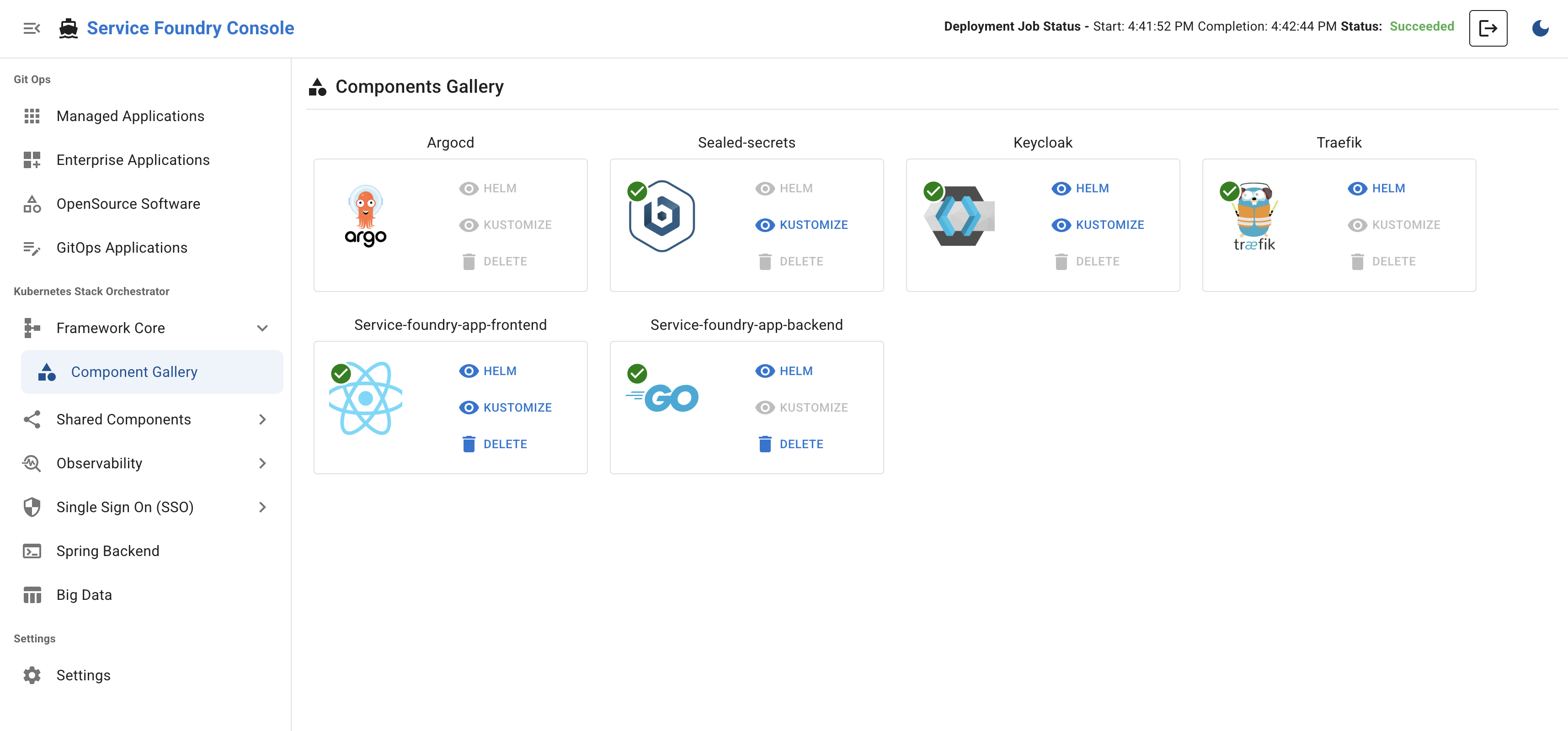The height and width of the screenshot is (731, 1568).
Task: Expand the Shared Components chevron
Action: click(262, 419)
